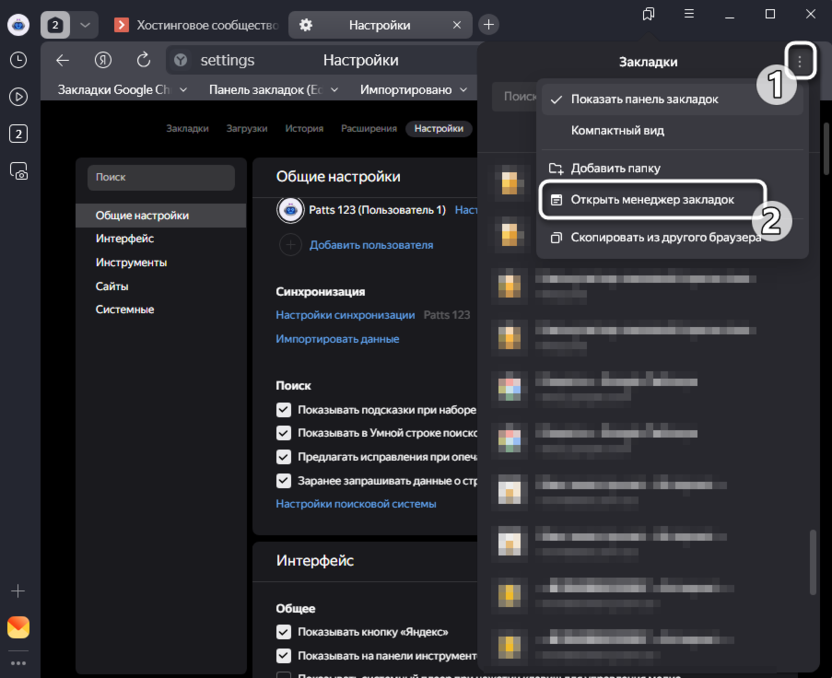The width and height of the screenshot is (832, 678).
Task: Switch to the Закладки page tab
Action: click(x=187, y=128)
